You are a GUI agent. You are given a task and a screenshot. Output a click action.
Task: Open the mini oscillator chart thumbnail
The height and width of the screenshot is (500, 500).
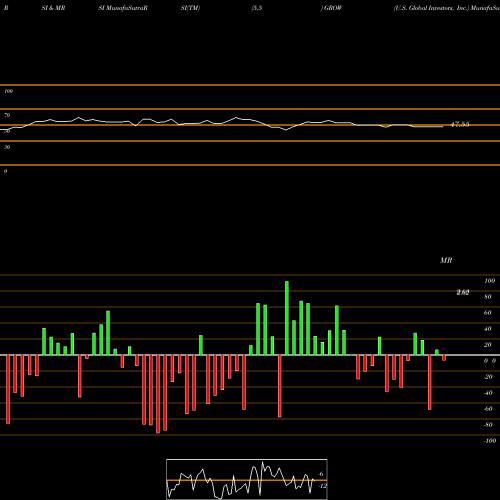[x=247, y=479]
